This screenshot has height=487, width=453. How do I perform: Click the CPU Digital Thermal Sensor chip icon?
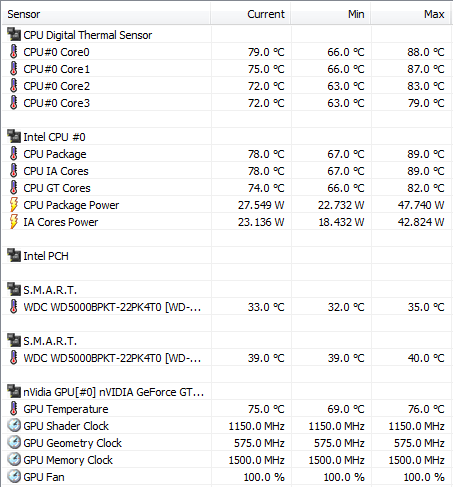coord(14,34)
